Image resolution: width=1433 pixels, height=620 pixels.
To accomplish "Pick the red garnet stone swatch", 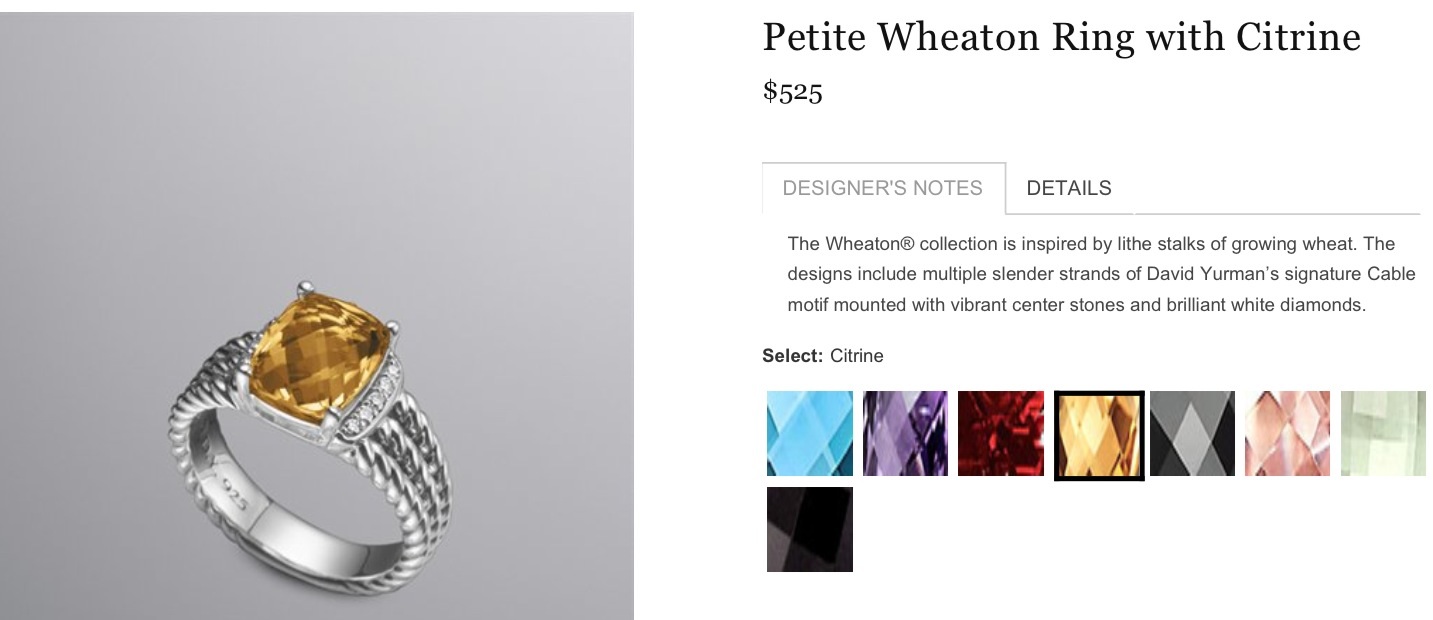I will 1001,433.
